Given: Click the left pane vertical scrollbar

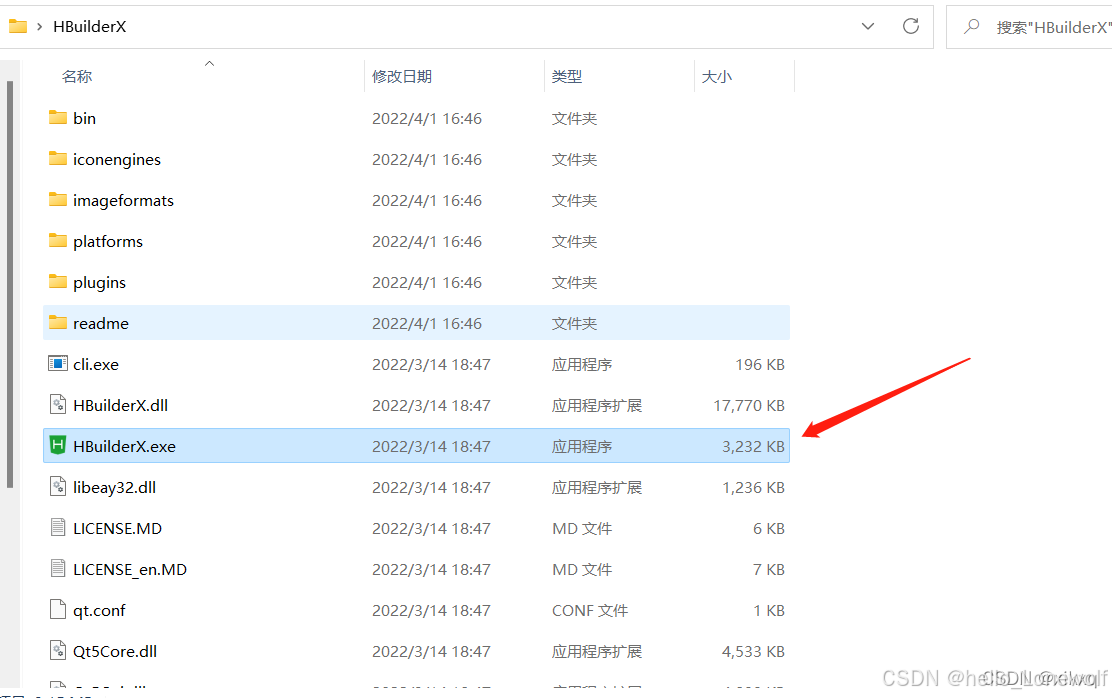Looking at the screenshot, I should [x=10, y=284].
